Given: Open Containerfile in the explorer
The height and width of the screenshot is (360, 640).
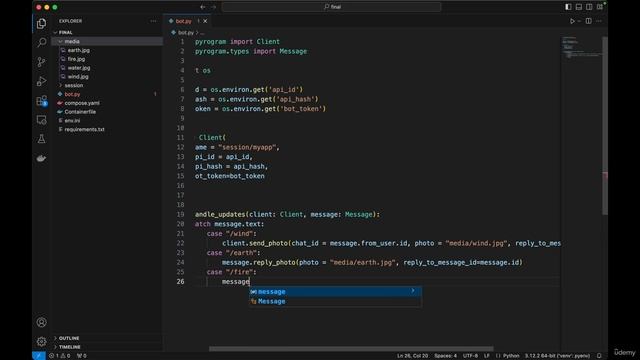Looking at the screenshot, I should click(80, 112).
